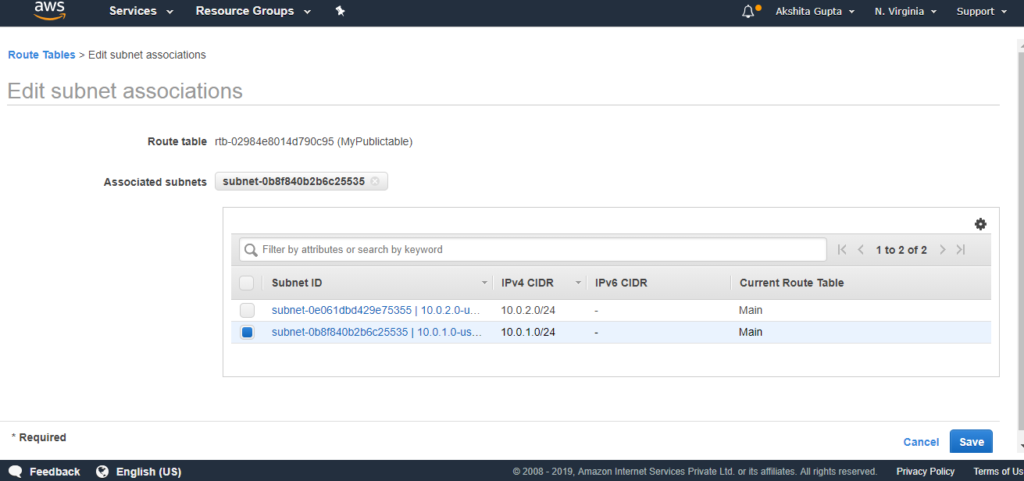The image size is (1024, 481).
Task: Focus the filter by attributes search field
Action: [x=533, y=249]
